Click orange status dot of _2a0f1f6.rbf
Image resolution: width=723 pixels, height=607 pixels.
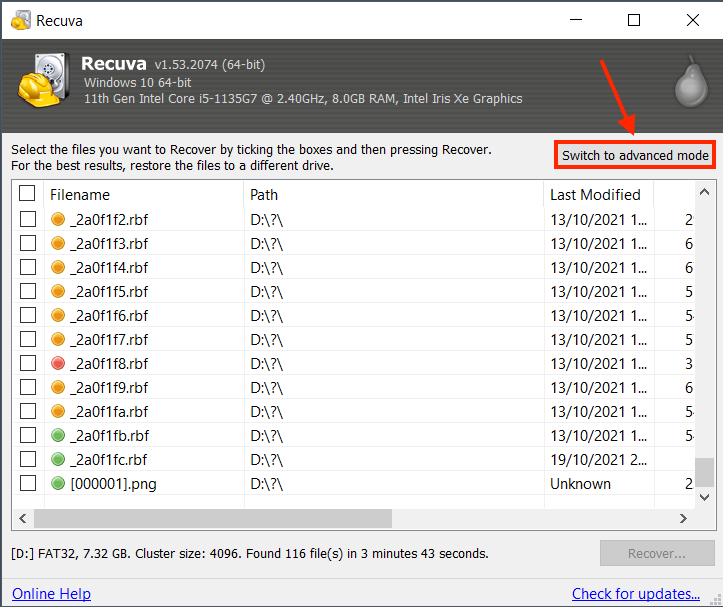[x=58, y=315]
